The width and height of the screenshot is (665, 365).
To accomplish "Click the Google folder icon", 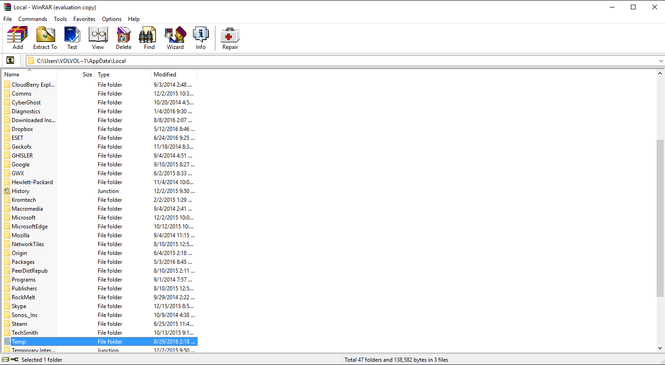I will (x=7, y=164).
